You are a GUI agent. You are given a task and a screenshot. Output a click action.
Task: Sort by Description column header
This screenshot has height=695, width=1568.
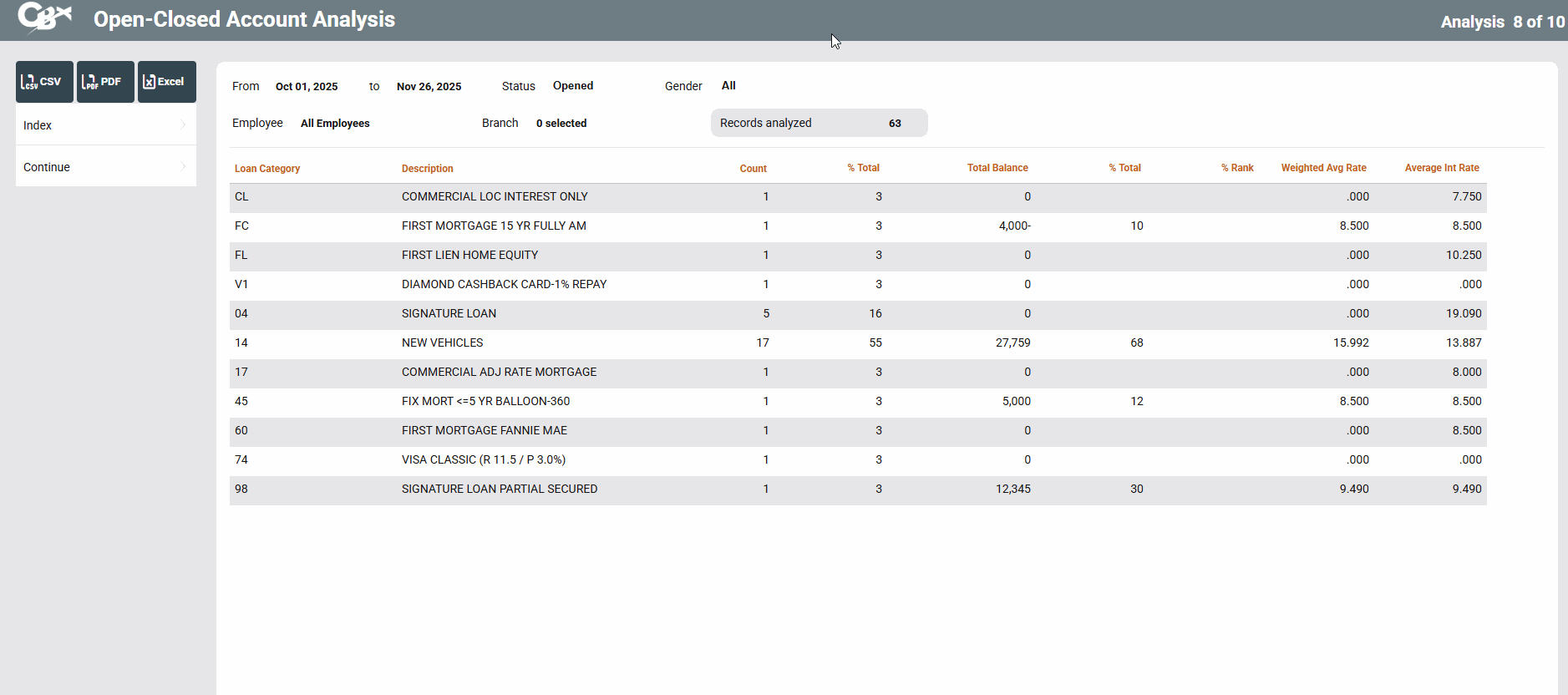[x=428, y=169]
